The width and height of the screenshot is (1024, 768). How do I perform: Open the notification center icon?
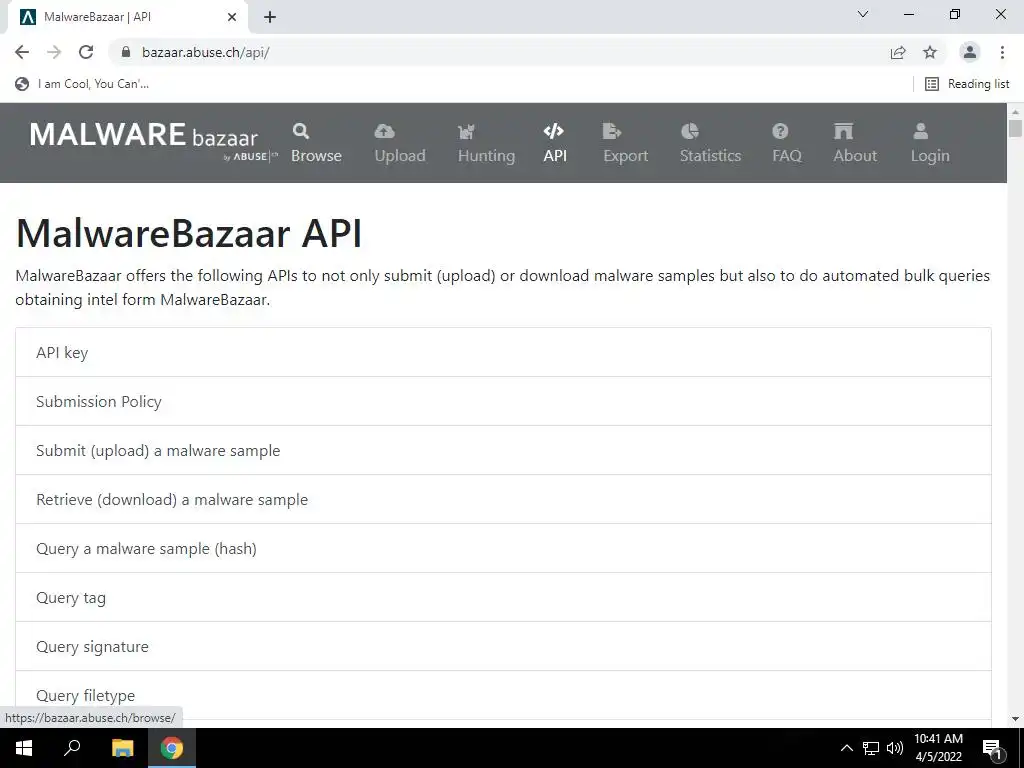click(992, 748)
